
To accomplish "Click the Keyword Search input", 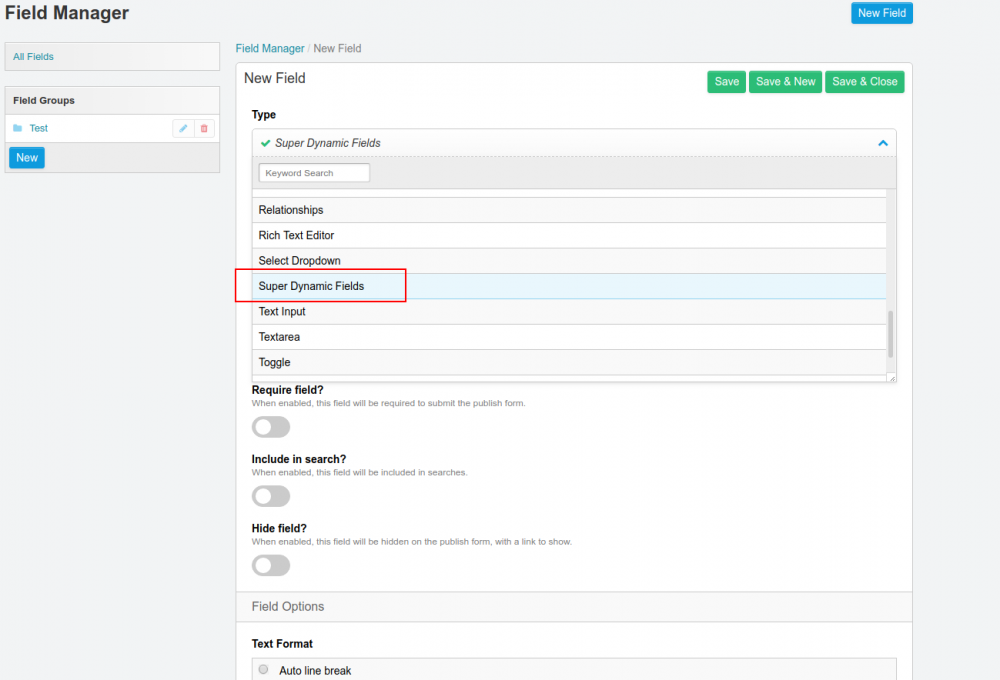I will [x=314, y=173].
